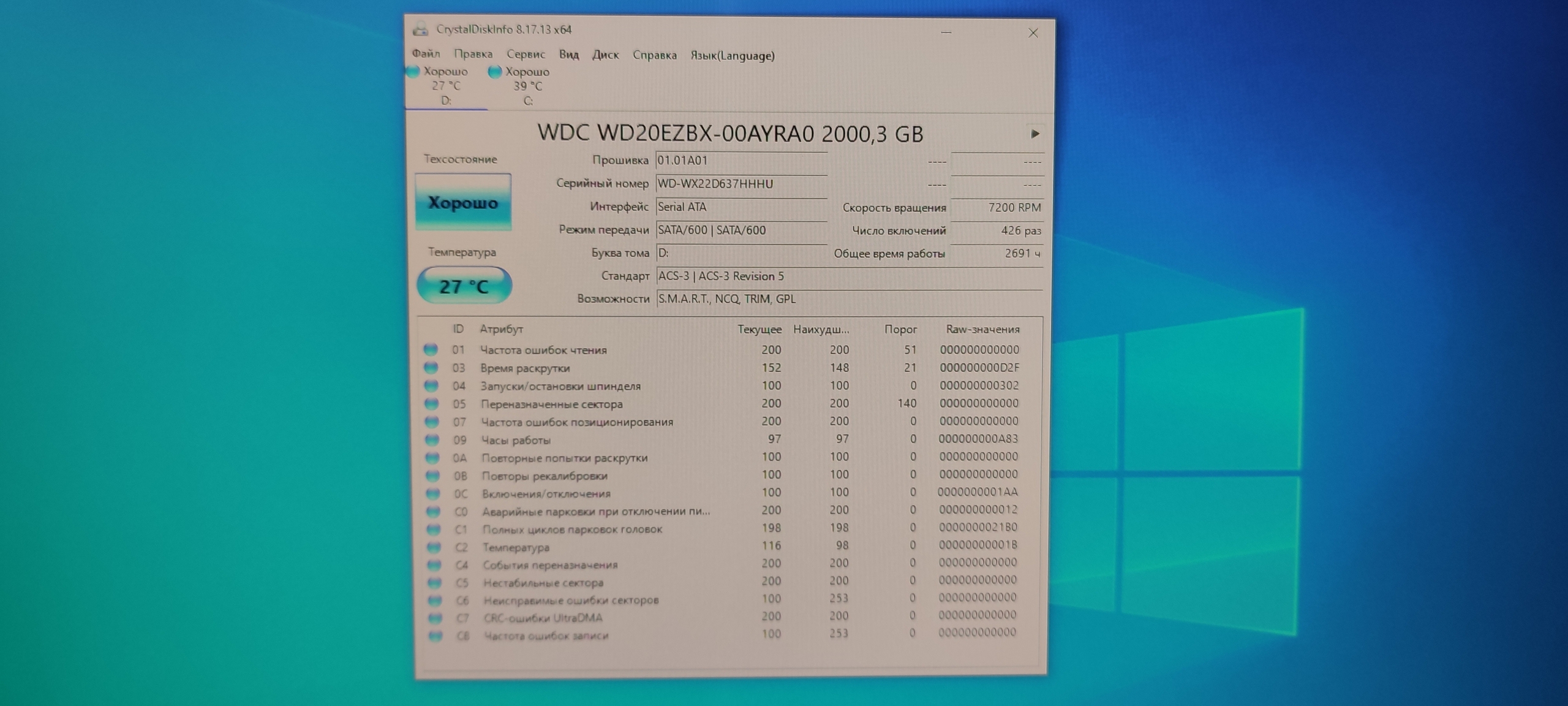Viewport: 1568px width, 706px height.
Task: Open the Сервис menu
Action: [526, 55]
